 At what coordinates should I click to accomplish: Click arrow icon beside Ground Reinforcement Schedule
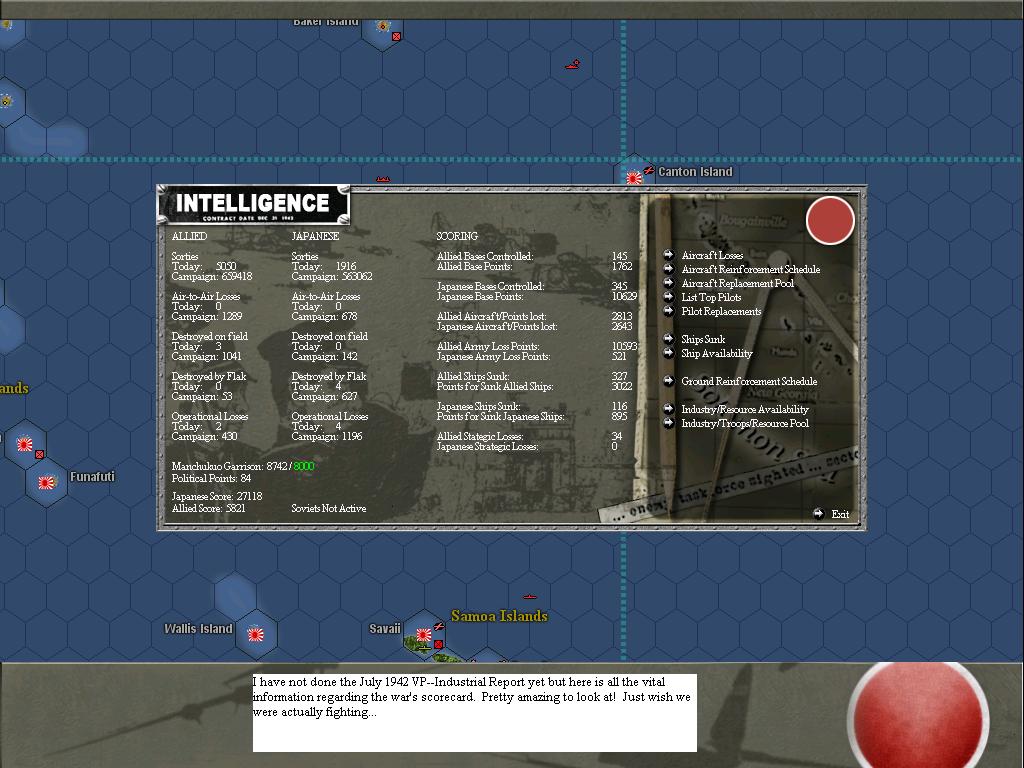pos(669,381)
